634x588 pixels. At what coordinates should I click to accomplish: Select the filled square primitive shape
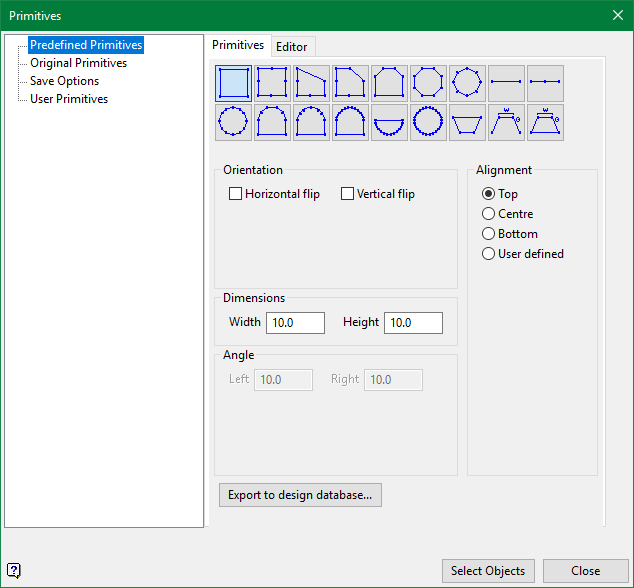[x=233, y=83]
